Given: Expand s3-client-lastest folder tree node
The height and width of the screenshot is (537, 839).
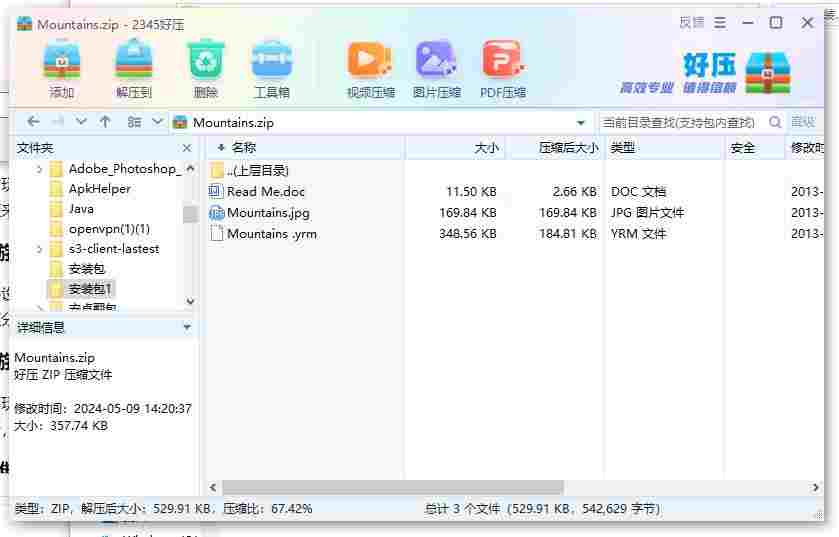Looking at the screenshot, I should [x=39, y=249].
